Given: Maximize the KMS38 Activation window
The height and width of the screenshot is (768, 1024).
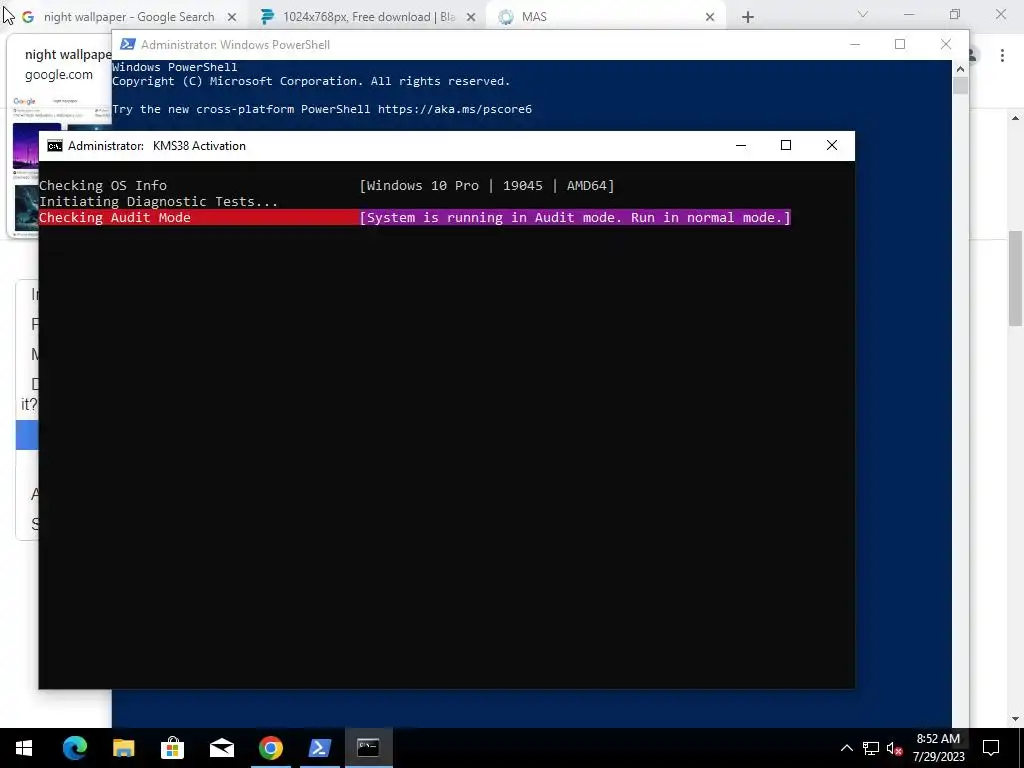Looking at the screenshot, I should (786, 146).
